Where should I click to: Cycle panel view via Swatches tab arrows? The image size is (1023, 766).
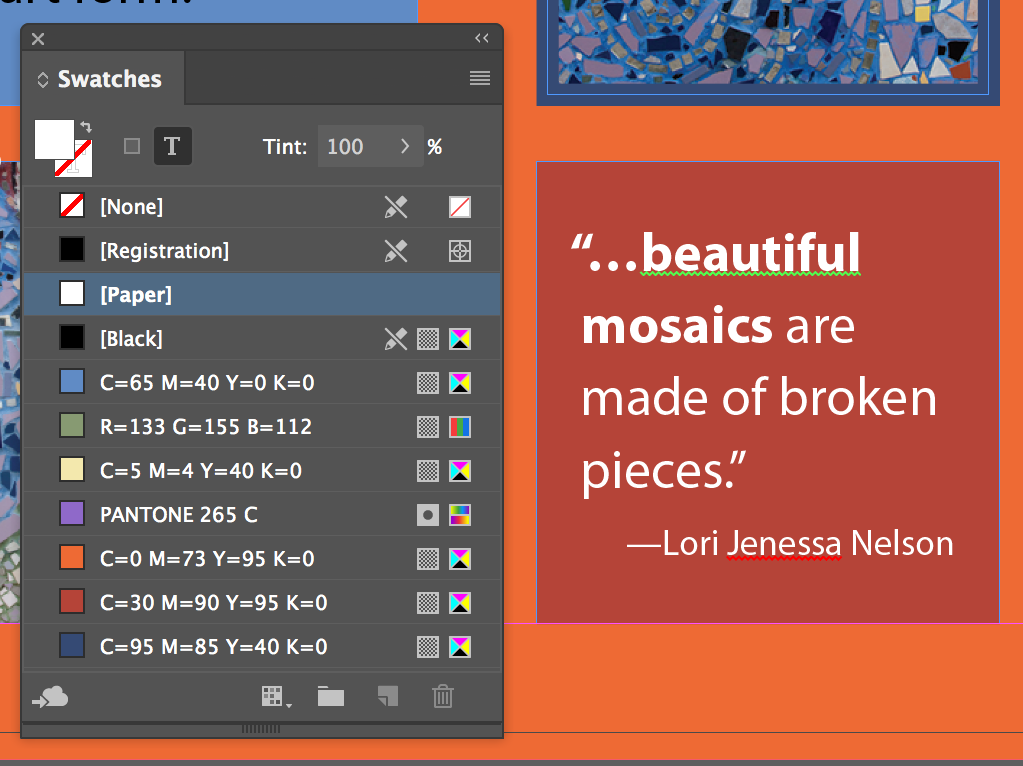click(x=42, y=80)
